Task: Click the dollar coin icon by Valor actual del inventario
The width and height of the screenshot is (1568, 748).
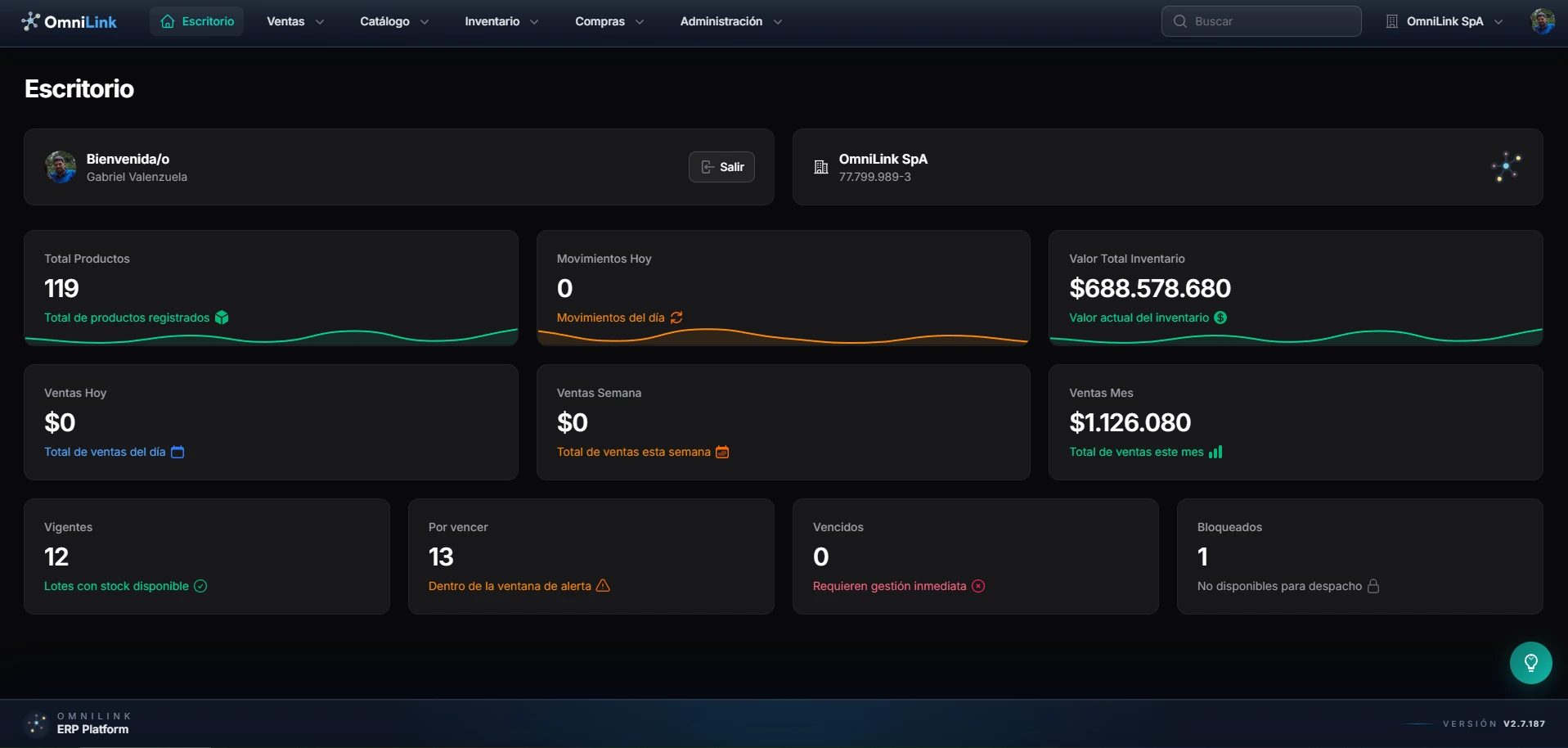Action: click(1220, 318)
